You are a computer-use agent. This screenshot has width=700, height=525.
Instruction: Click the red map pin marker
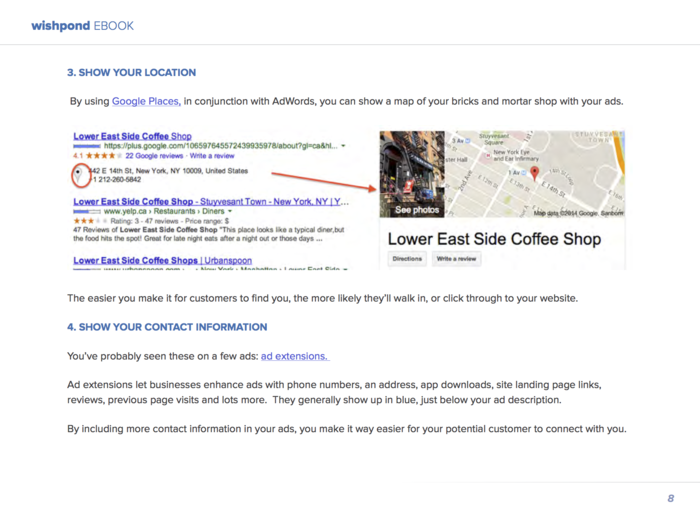[x=534, y=174]
